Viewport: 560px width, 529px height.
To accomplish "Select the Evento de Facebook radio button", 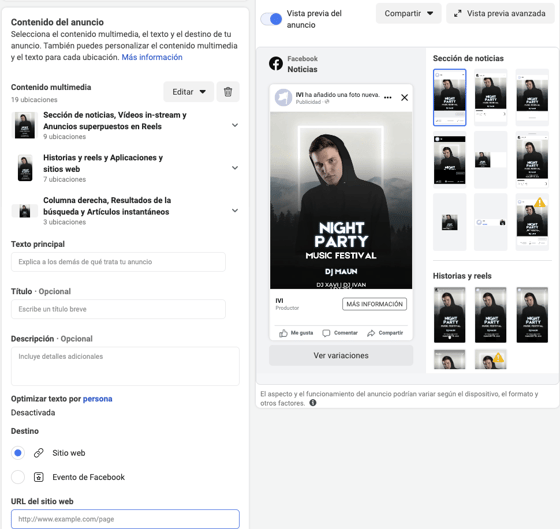I will [x=18, y=477].
